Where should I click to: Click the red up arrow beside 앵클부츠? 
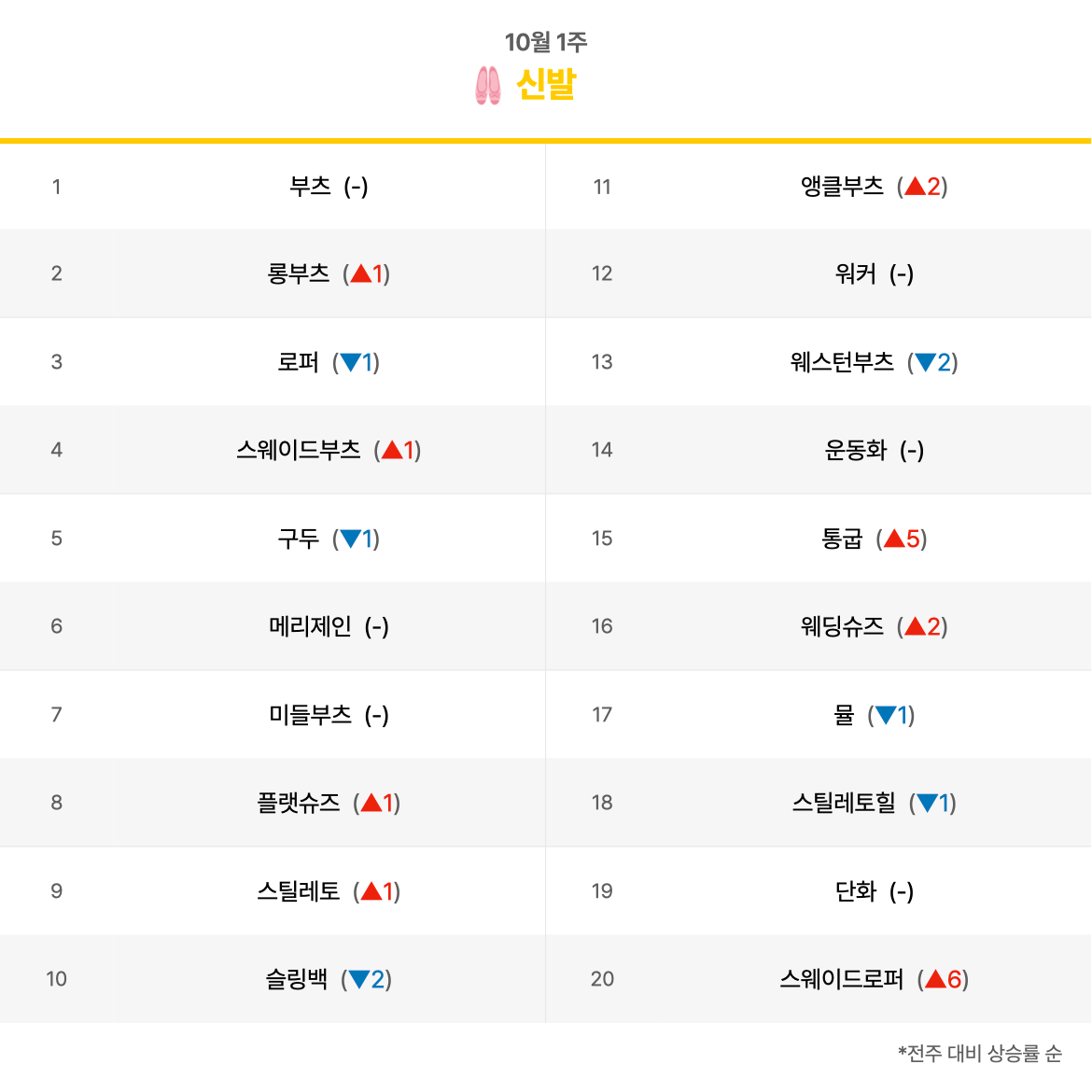[x=916, y=187]
